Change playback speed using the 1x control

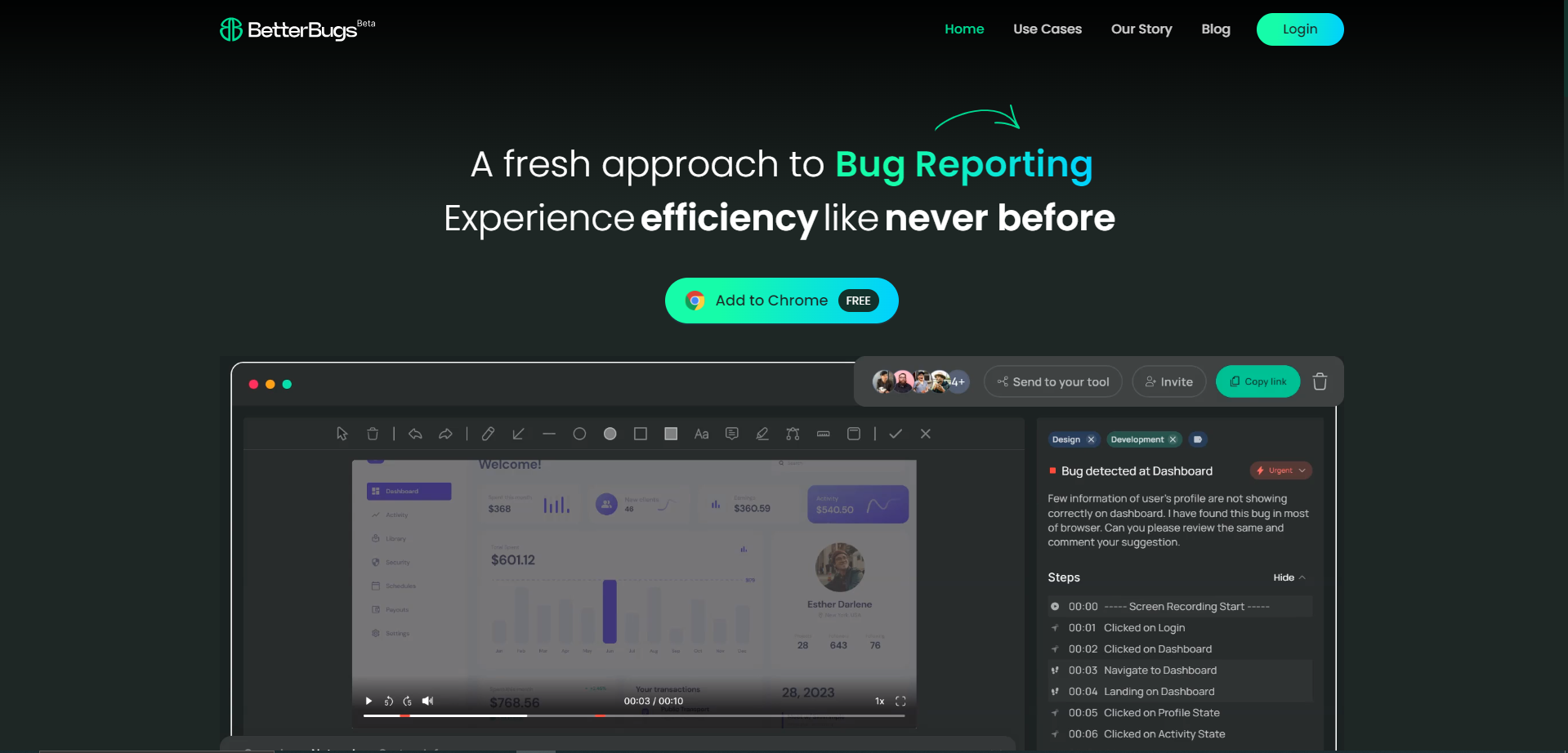(880, 701)
